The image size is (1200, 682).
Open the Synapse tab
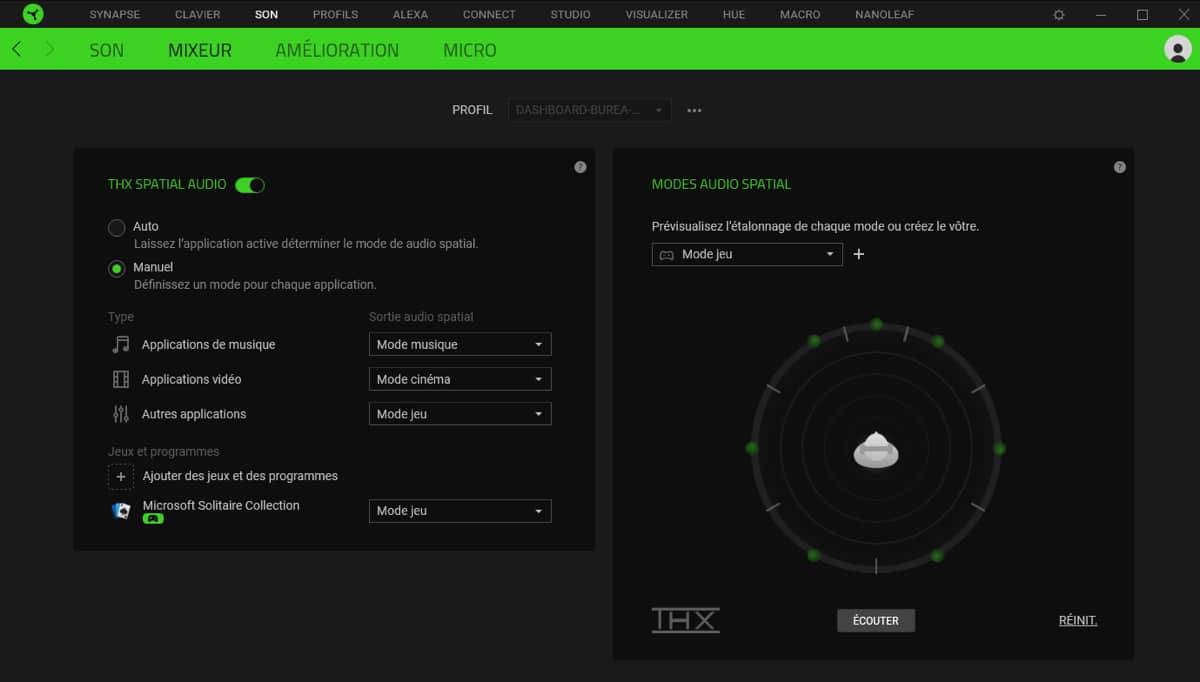115,15
